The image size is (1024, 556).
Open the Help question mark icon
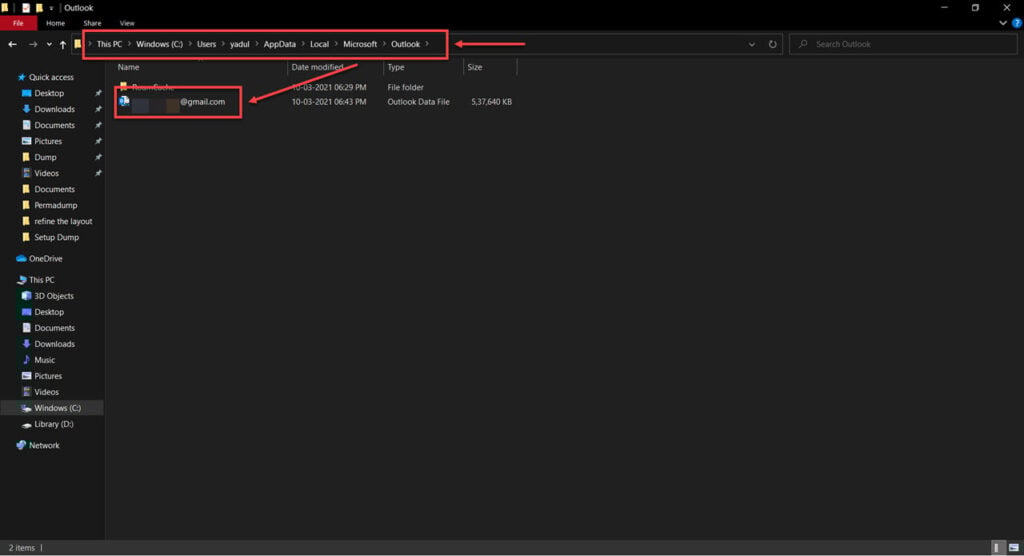pos(1016,23)
